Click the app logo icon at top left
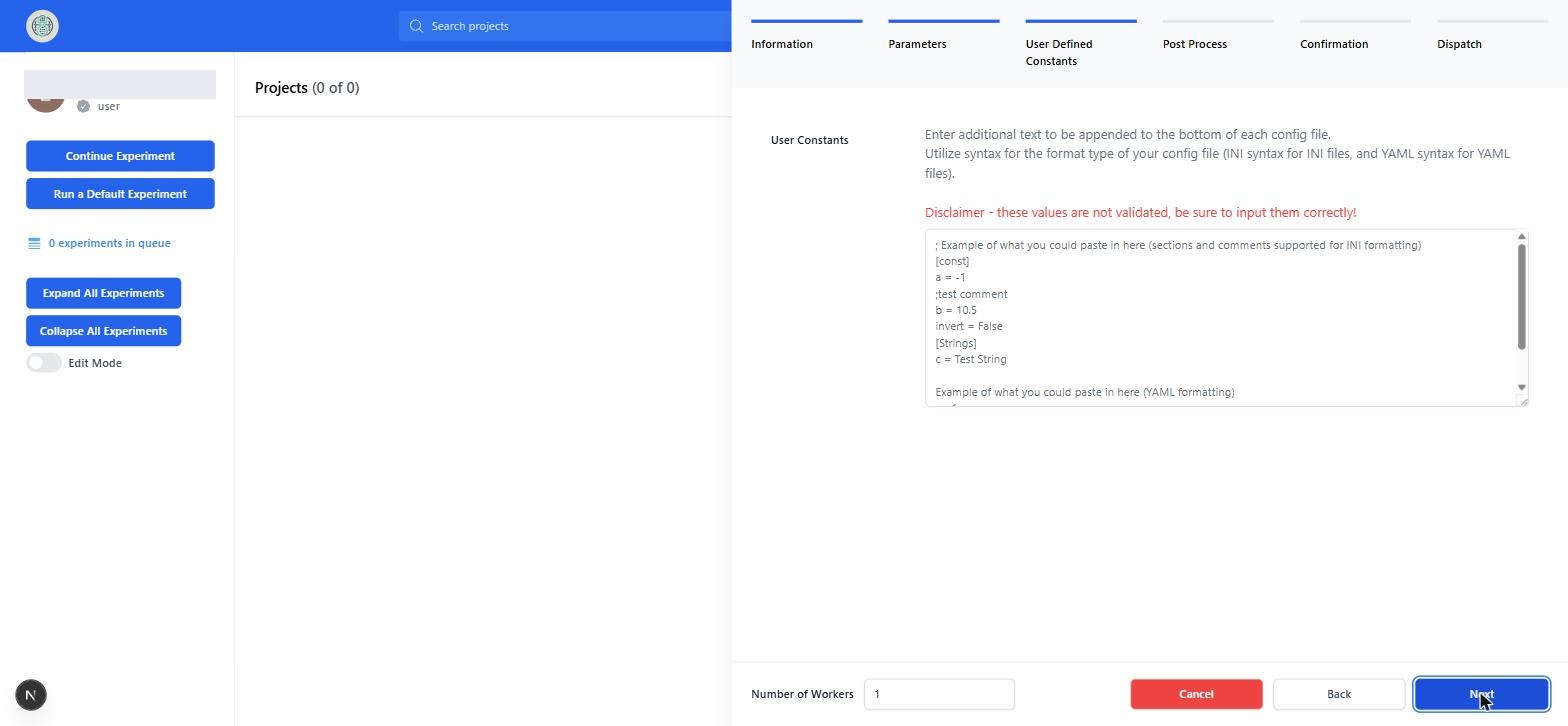Image resolution: width=1568 pixels, height=726 pixels. (x=42, y=26)
